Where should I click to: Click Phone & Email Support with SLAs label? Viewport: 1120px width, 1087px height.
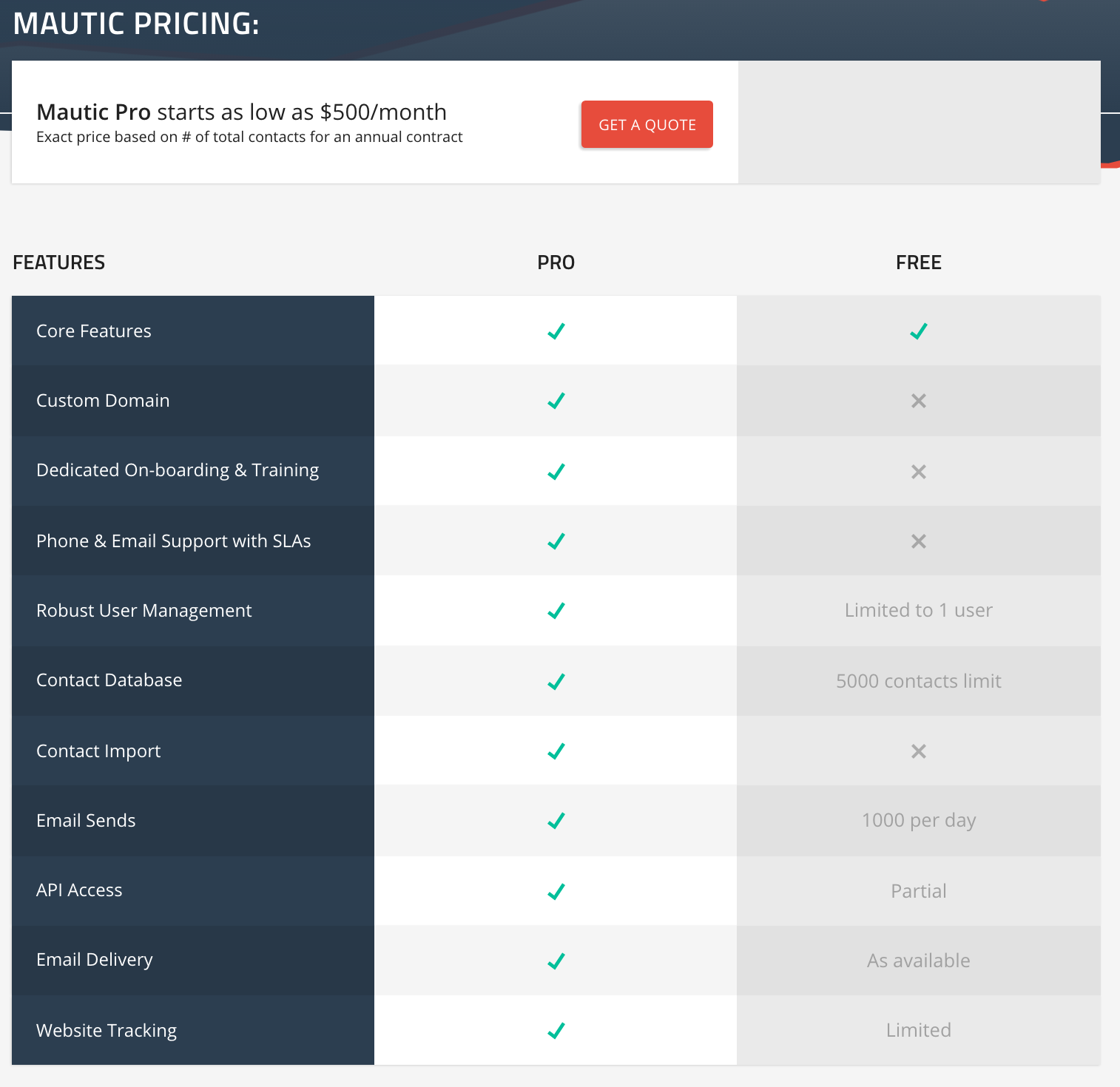[174, 541]
